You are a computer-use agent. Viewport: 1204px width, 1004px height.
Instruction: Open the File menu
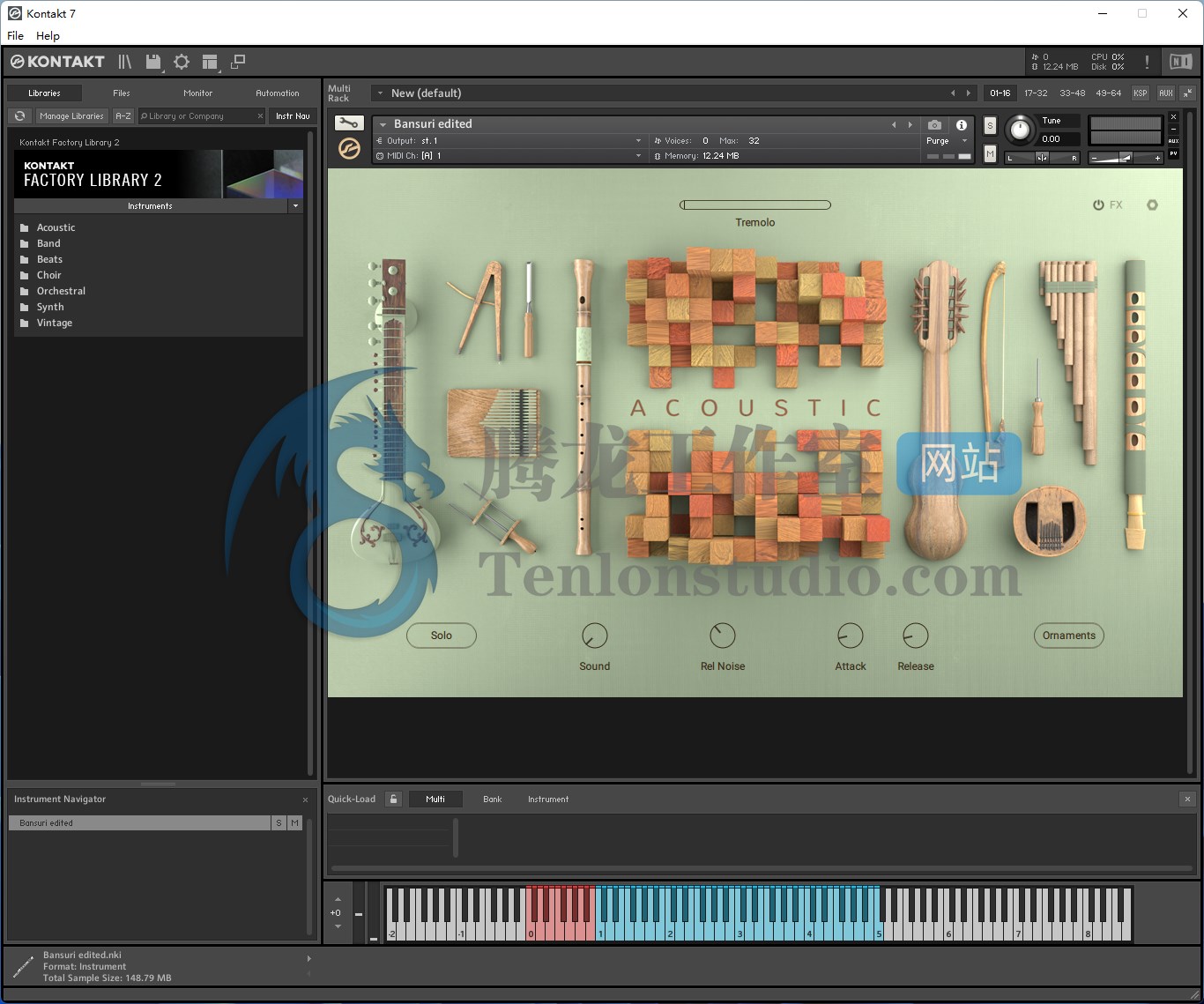pos(15,35)
